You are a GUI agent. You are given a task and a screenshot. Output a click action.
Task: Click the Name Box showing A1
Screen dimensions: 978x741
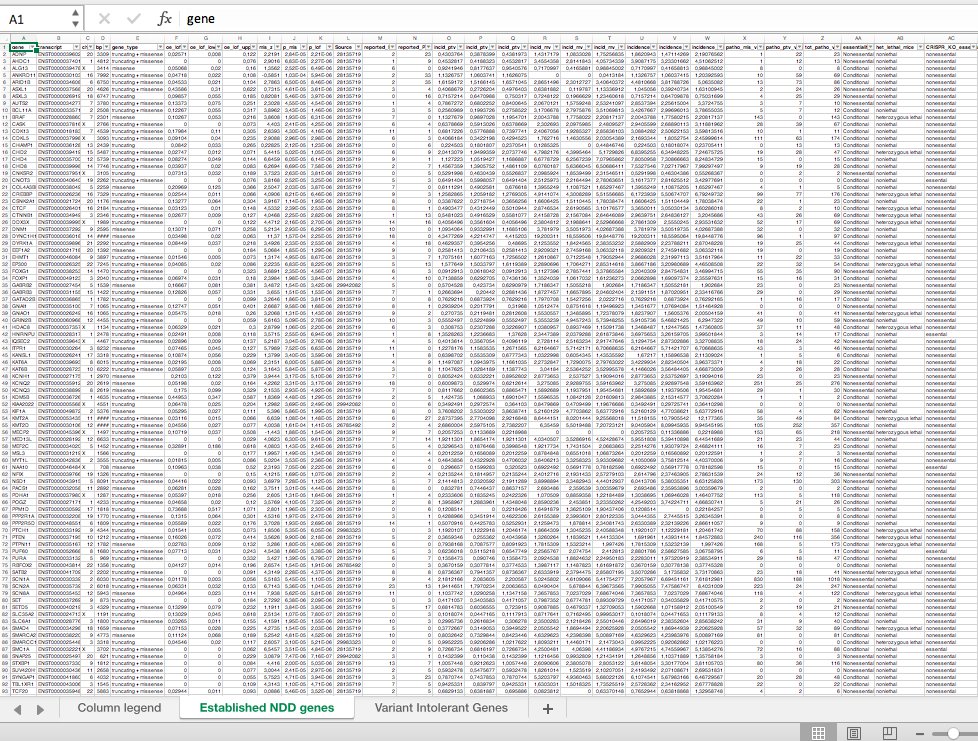(x=36, y=19)
